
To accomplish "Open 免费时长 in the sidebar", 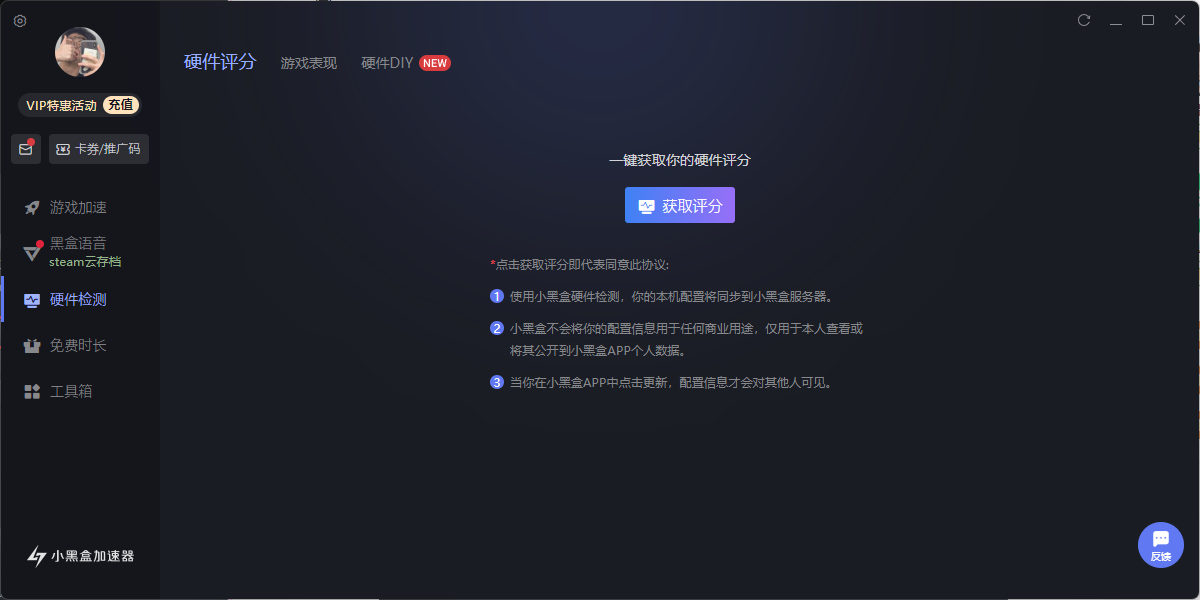I will [78, 345].
